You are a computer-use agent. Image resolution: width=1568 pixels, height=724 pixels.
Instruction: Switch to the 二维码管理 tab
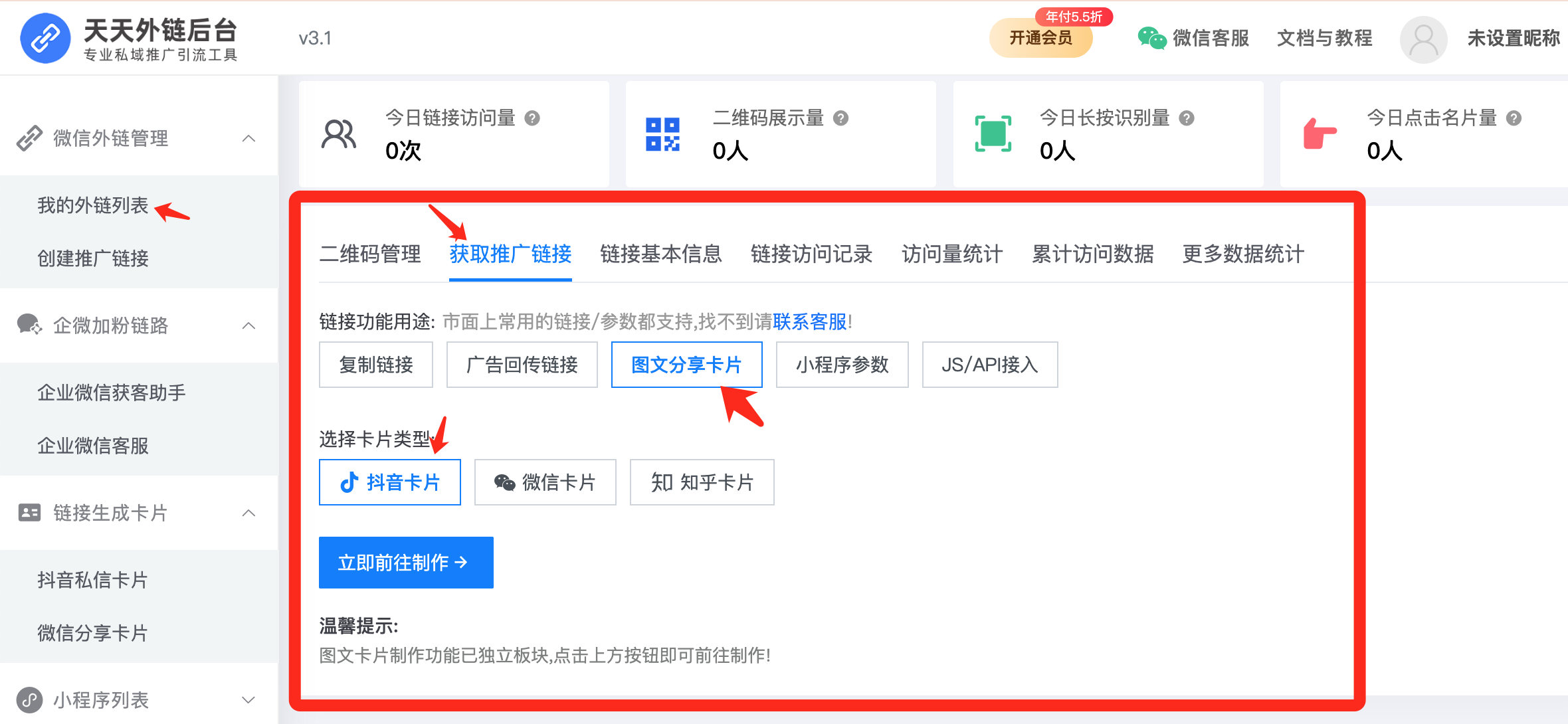(370, 254)
